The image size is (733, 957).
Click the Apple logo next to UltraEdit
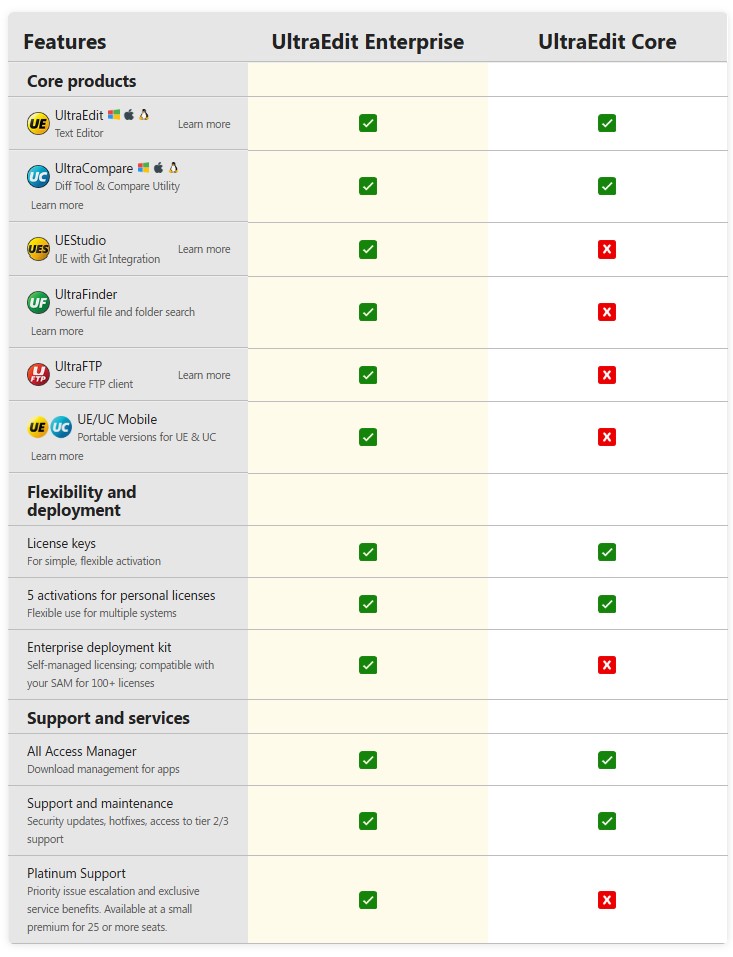(129, 114)
